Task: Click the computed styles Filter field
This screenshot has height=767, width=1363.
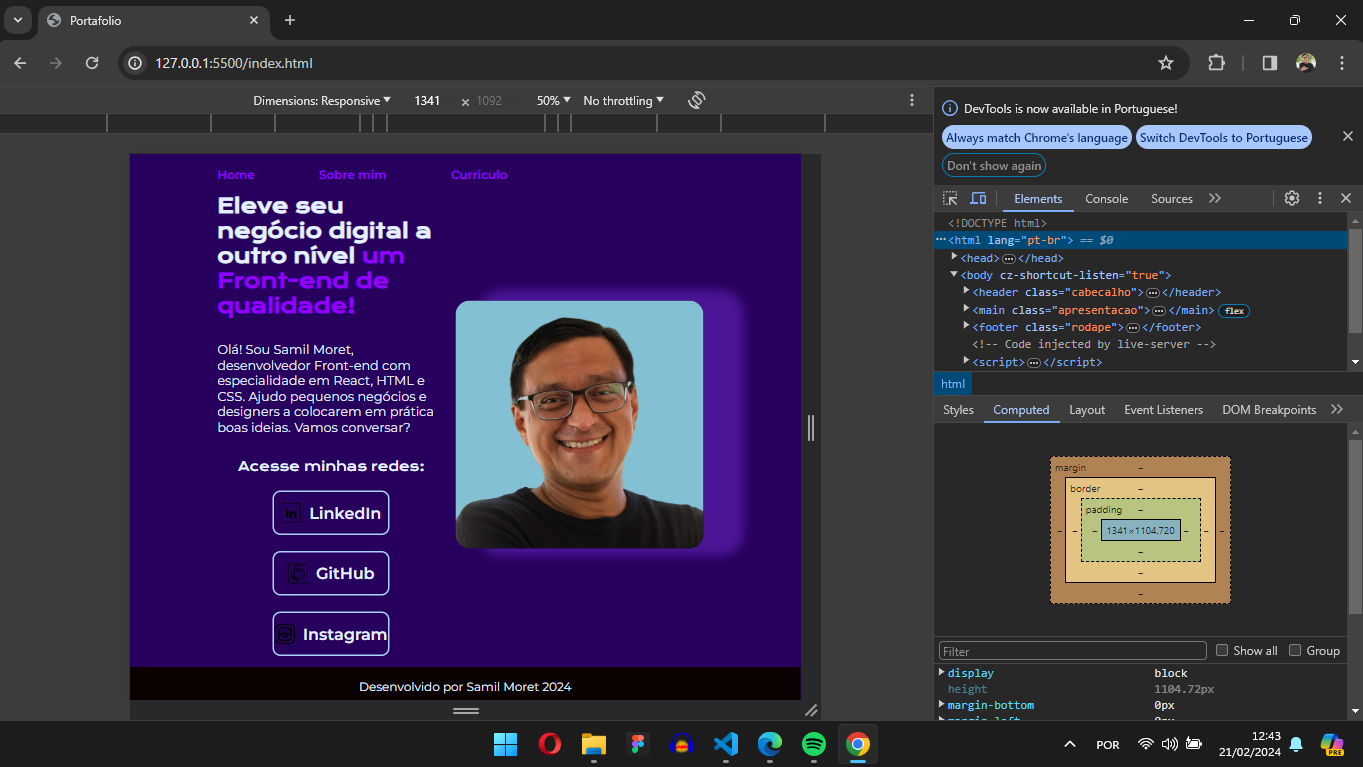Action: click(1073, 651)
